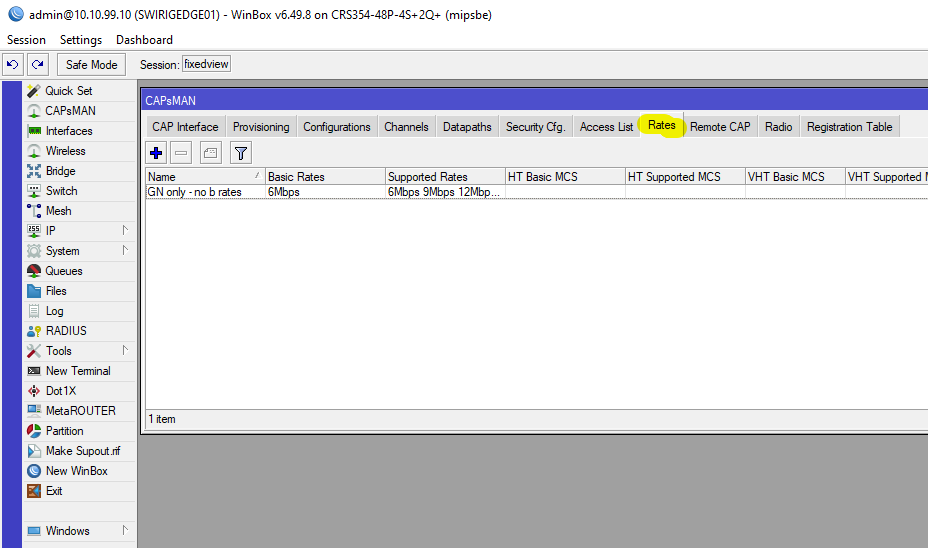Switch to the Channels tab
Image resolution: width=928 pixels, height=548 pixels.
(x=406, y=127)
